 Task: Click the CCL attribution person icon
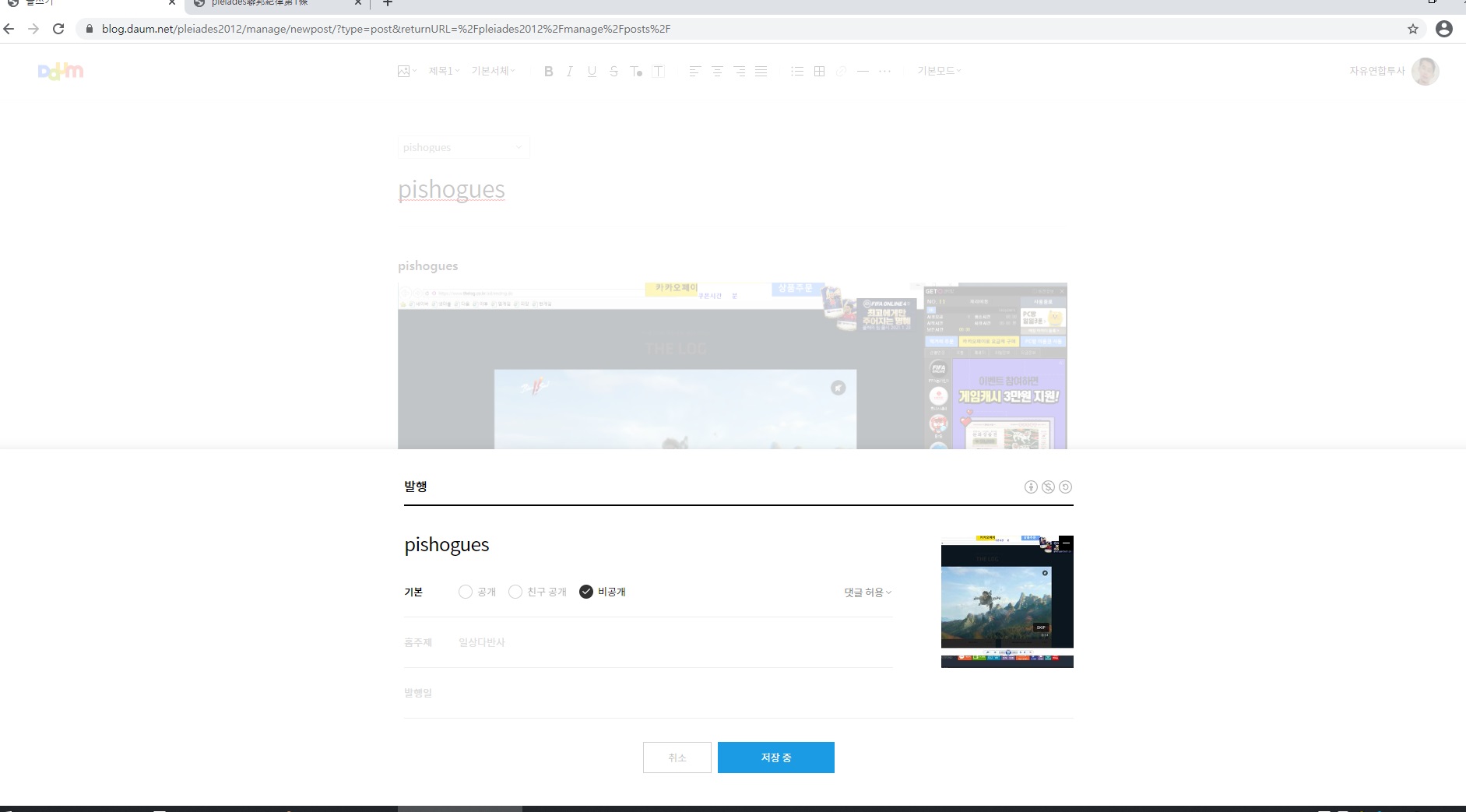pos(1031,487)
